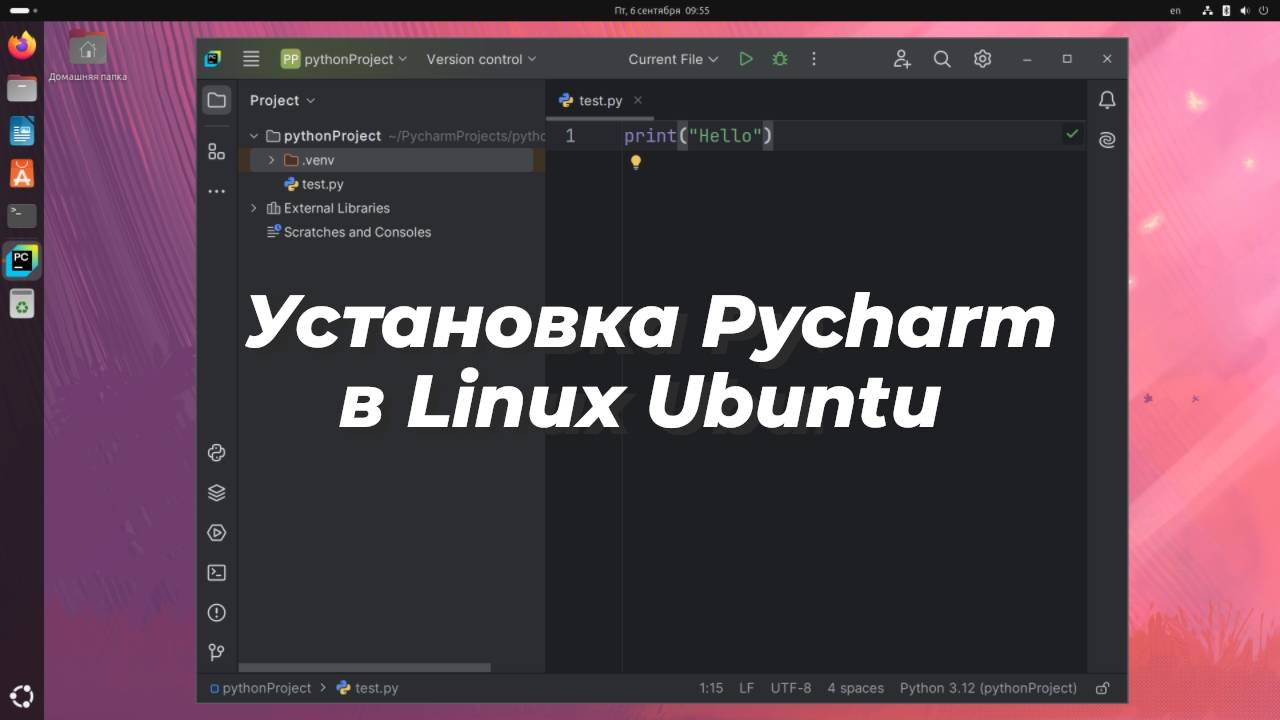Click the green inspections checkmark widget
The height and width of the screenshot is (720, 1280).
[1072, 133]
